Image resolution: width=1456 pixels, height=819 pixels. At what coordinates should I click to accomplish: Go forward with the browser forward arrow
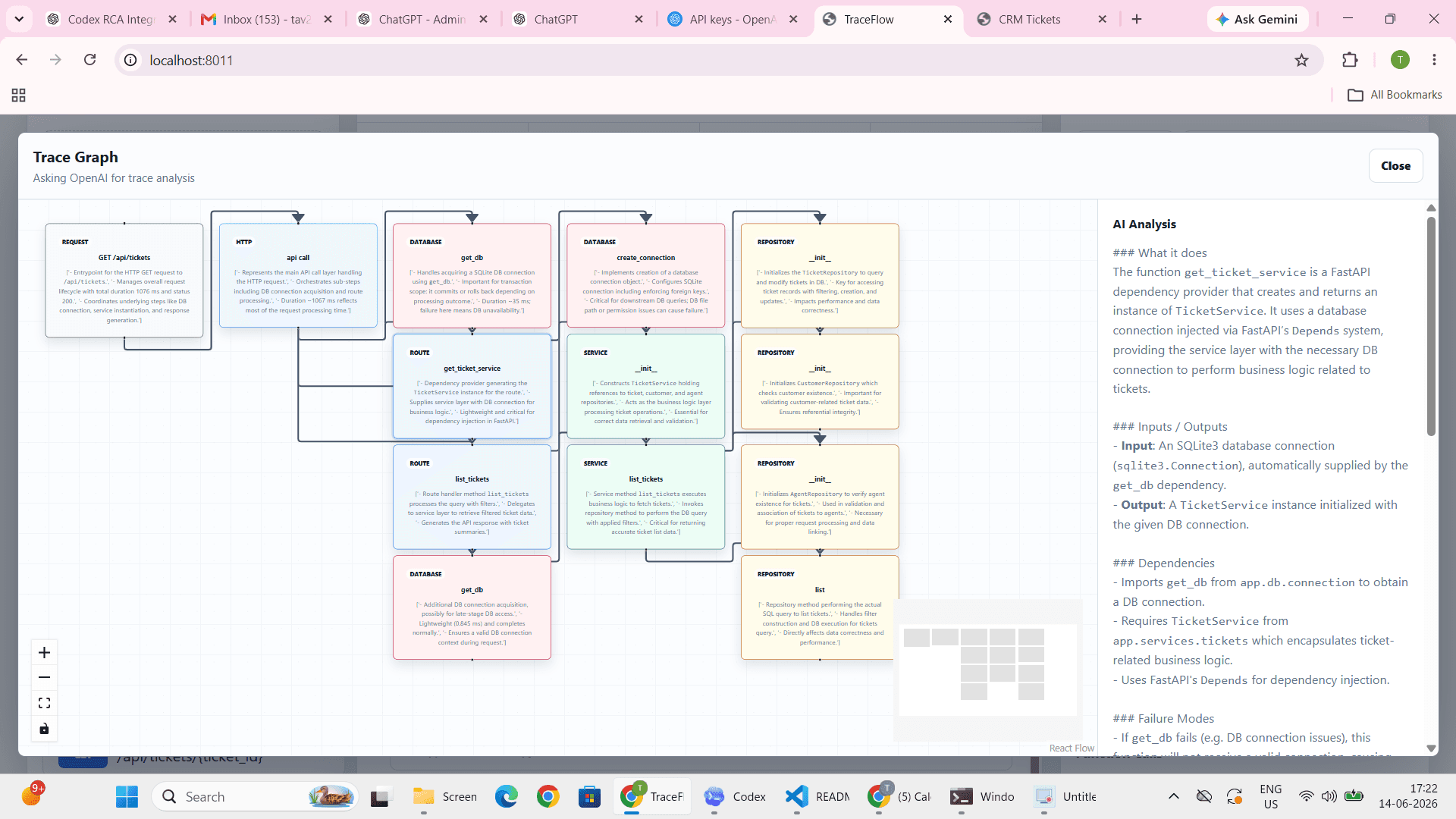[55, 60]
